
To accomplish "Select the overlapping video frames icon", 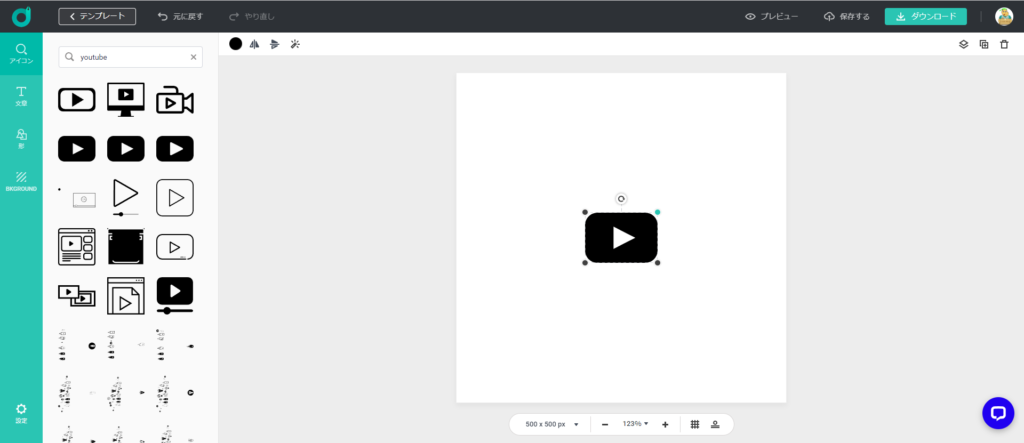I will [77, 296].
